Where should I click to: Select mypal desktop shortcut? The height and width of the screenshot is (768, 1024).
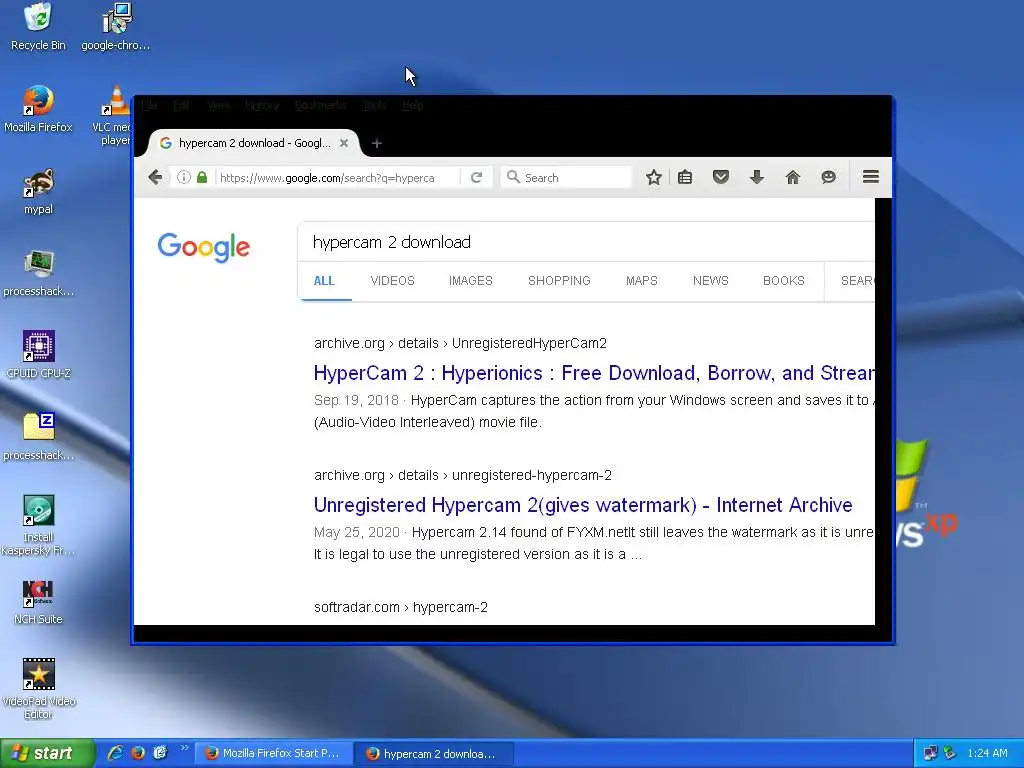tap(38, 191)
